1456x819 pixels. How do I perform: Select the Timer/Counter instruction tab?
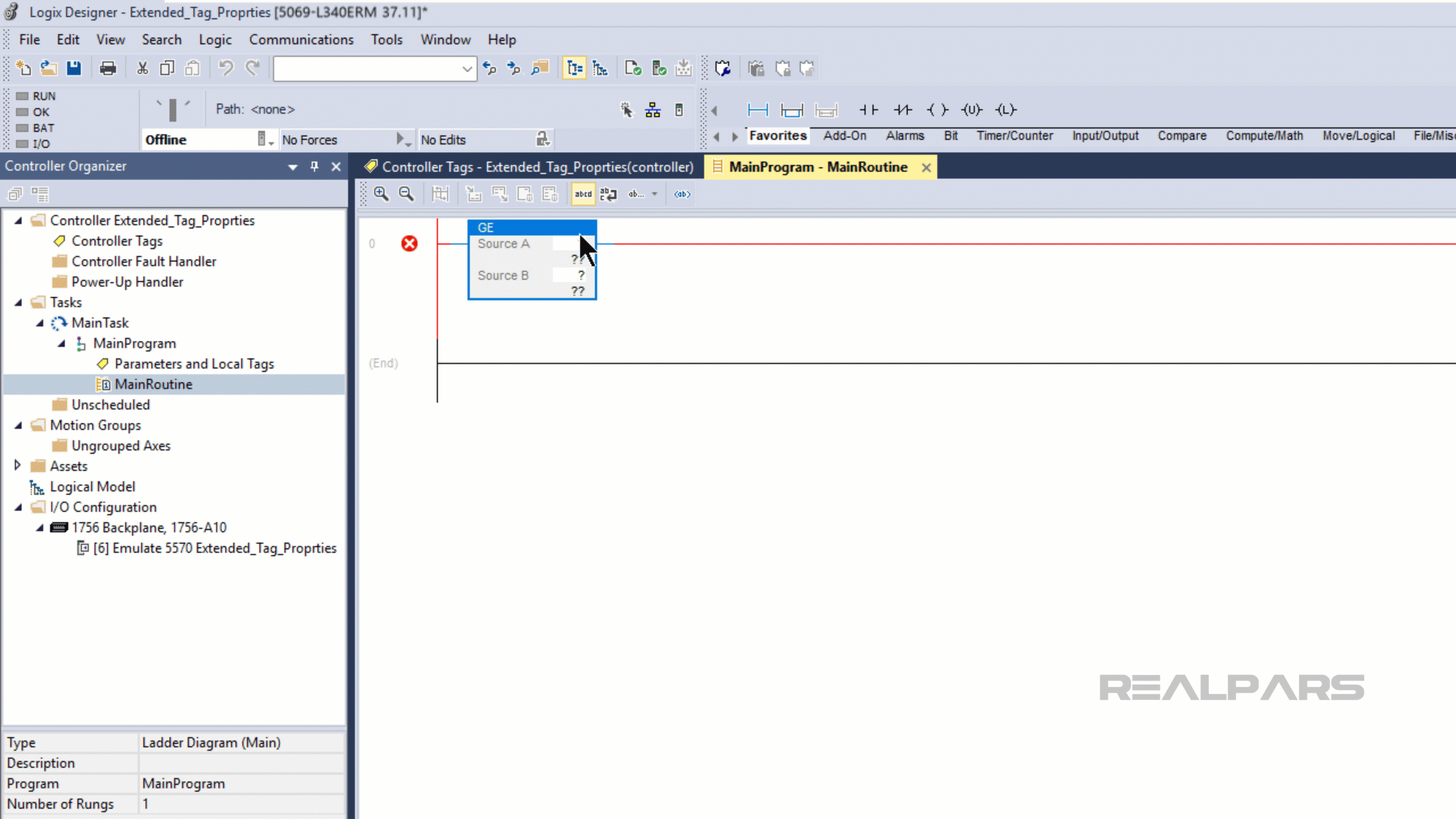coord(1015,136)
